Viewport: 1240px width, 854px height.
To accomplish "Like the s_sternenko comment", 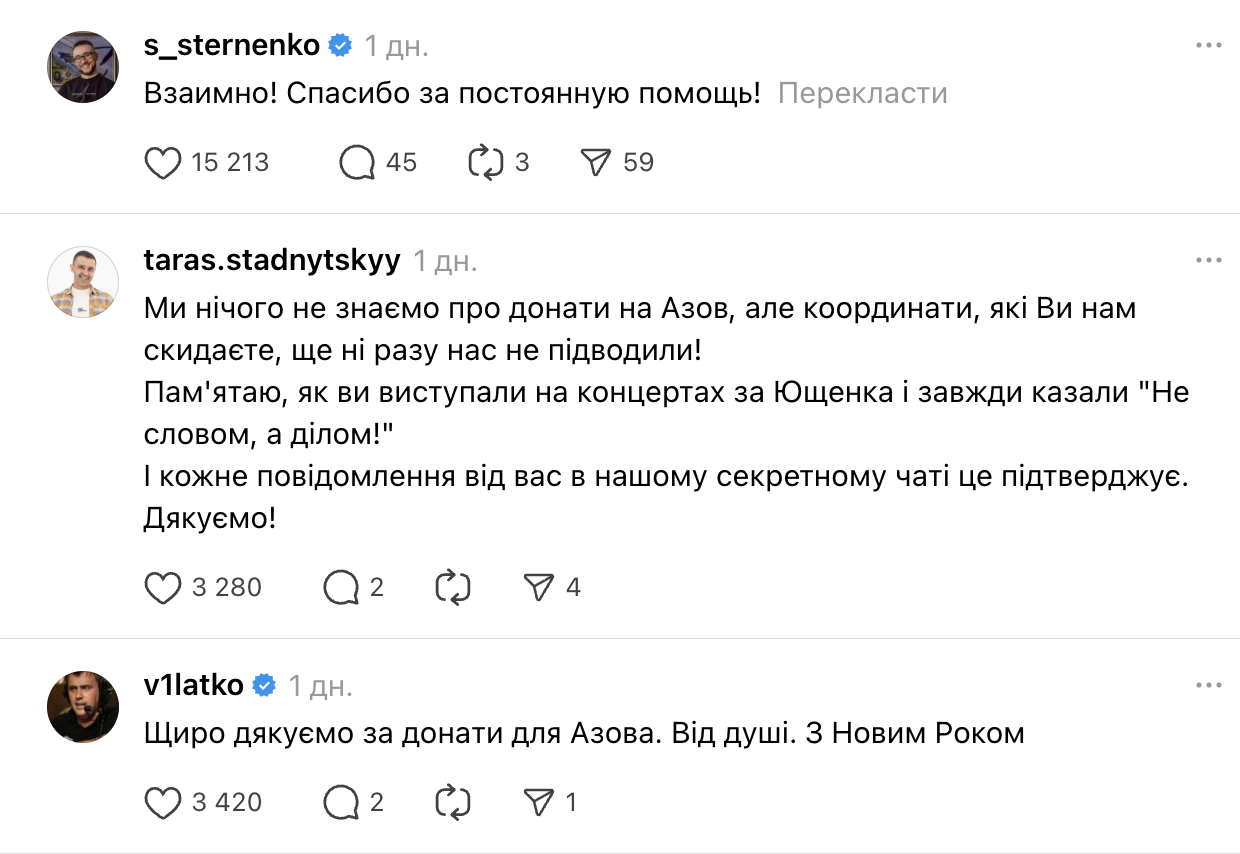I will [163, 163].
